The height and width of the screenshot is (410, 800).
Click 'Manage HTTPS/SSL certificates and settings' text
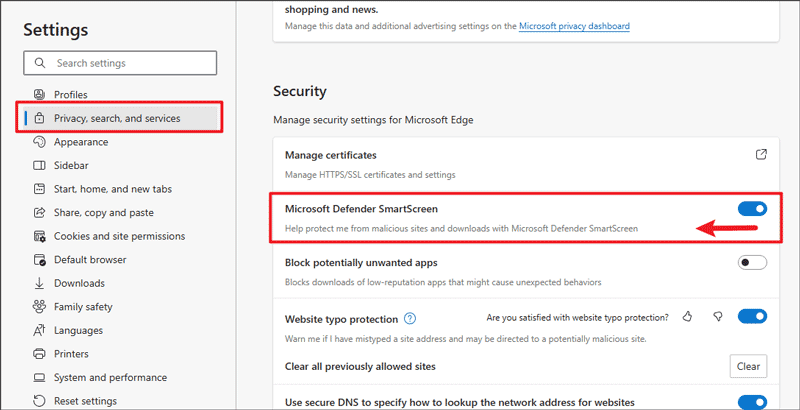pyautogui.click(x=370, y=175)
